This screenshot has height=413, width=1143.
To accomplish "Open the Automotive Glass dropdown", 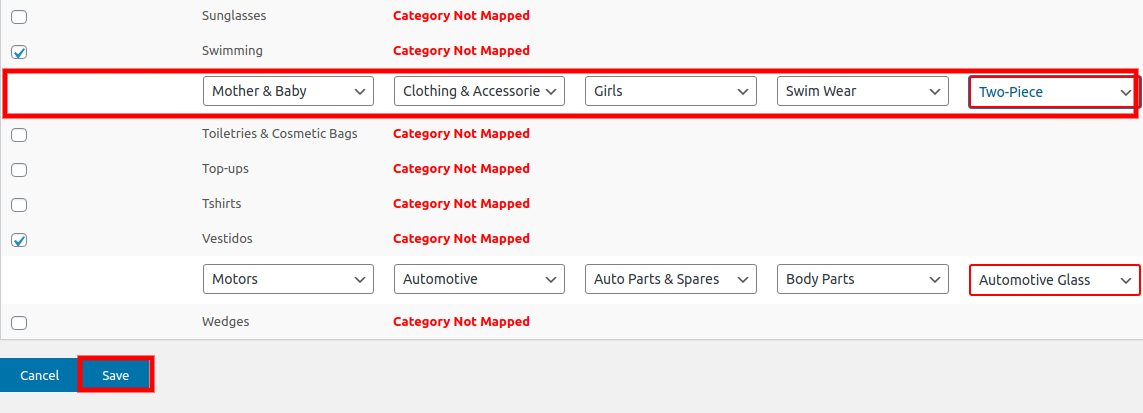I will point(1054,280).
